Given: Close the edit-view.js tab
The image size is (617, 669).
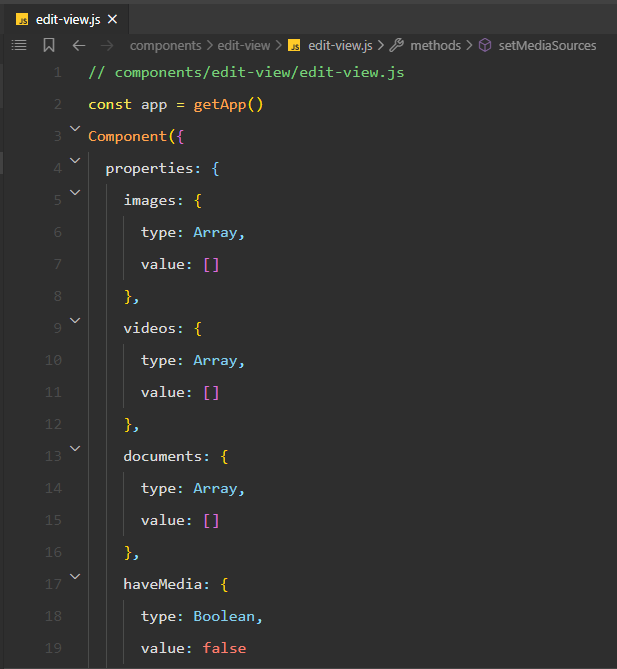Looking at the screenshot, I should click(x=113, y=19).
